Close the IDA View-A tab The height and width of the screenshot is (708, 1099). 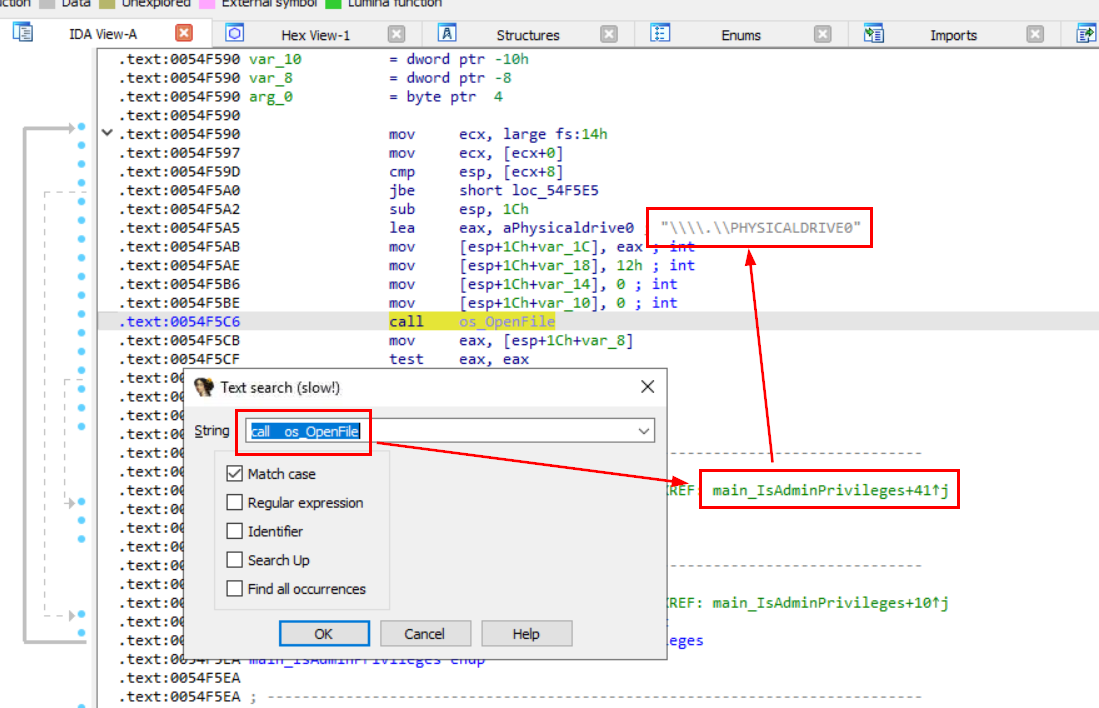pos(183,34)
